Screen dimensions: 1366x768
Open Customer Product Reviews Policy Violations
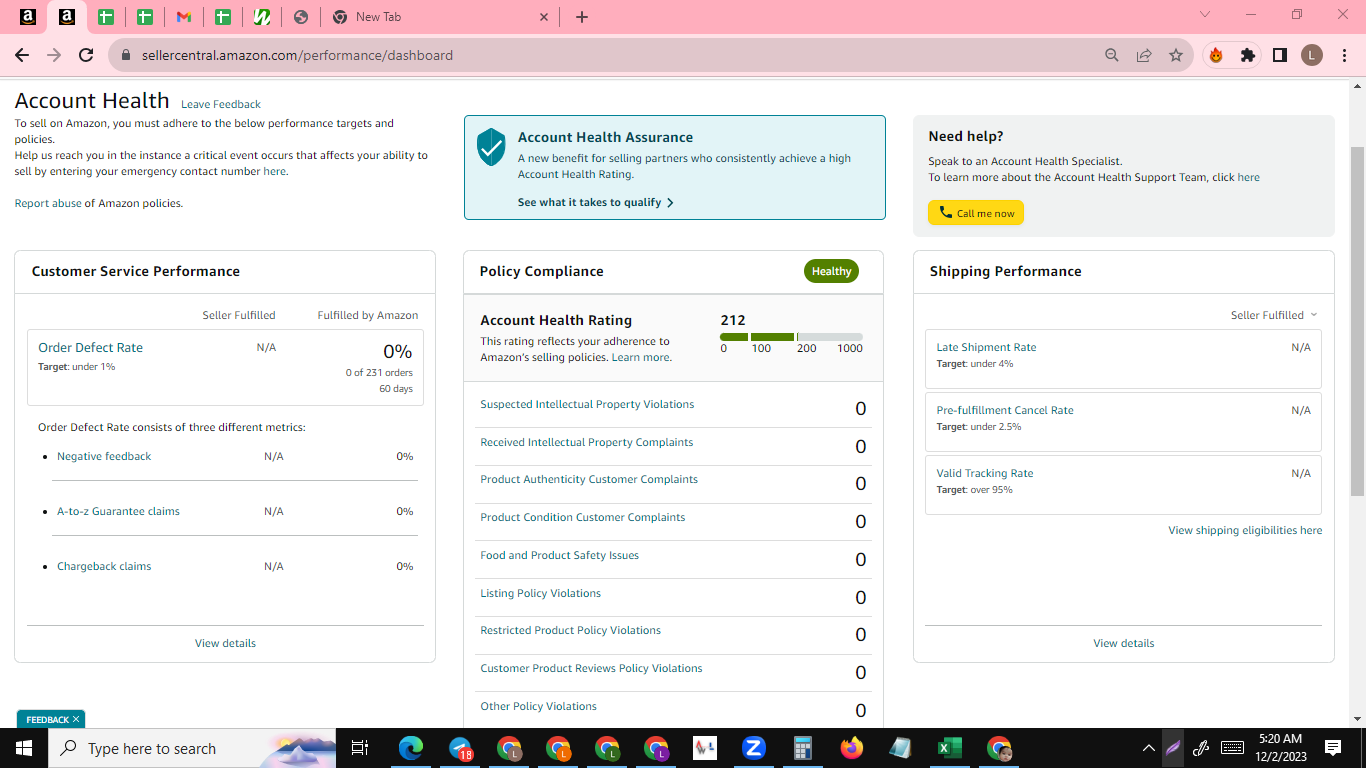(x=592, y=668)
